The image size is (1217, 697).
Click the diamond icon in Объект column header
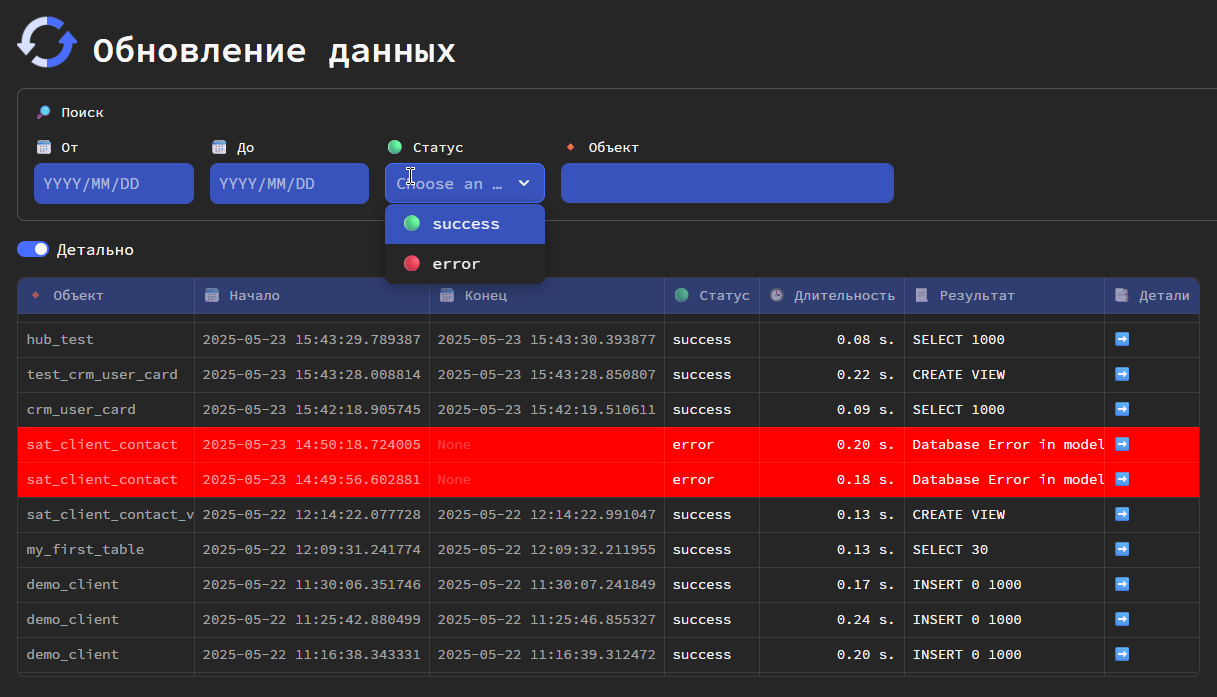point(36,295)
